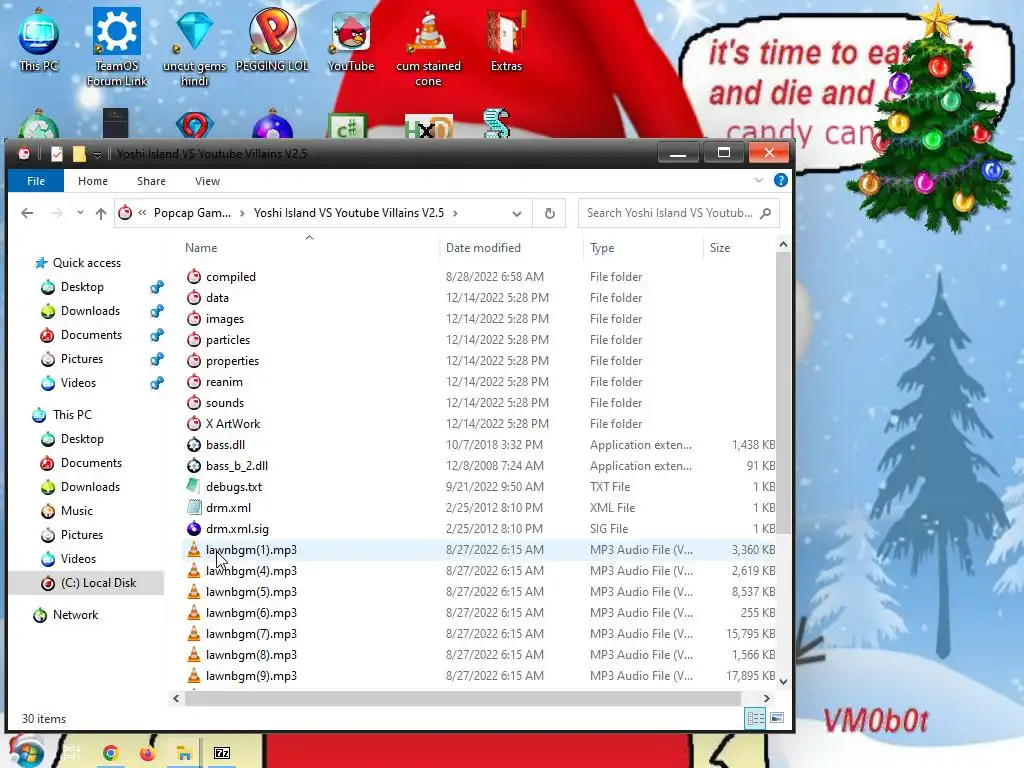Refresh the current folder view
The width and height of the screenshot is (1024, 768).
point(550,213)
